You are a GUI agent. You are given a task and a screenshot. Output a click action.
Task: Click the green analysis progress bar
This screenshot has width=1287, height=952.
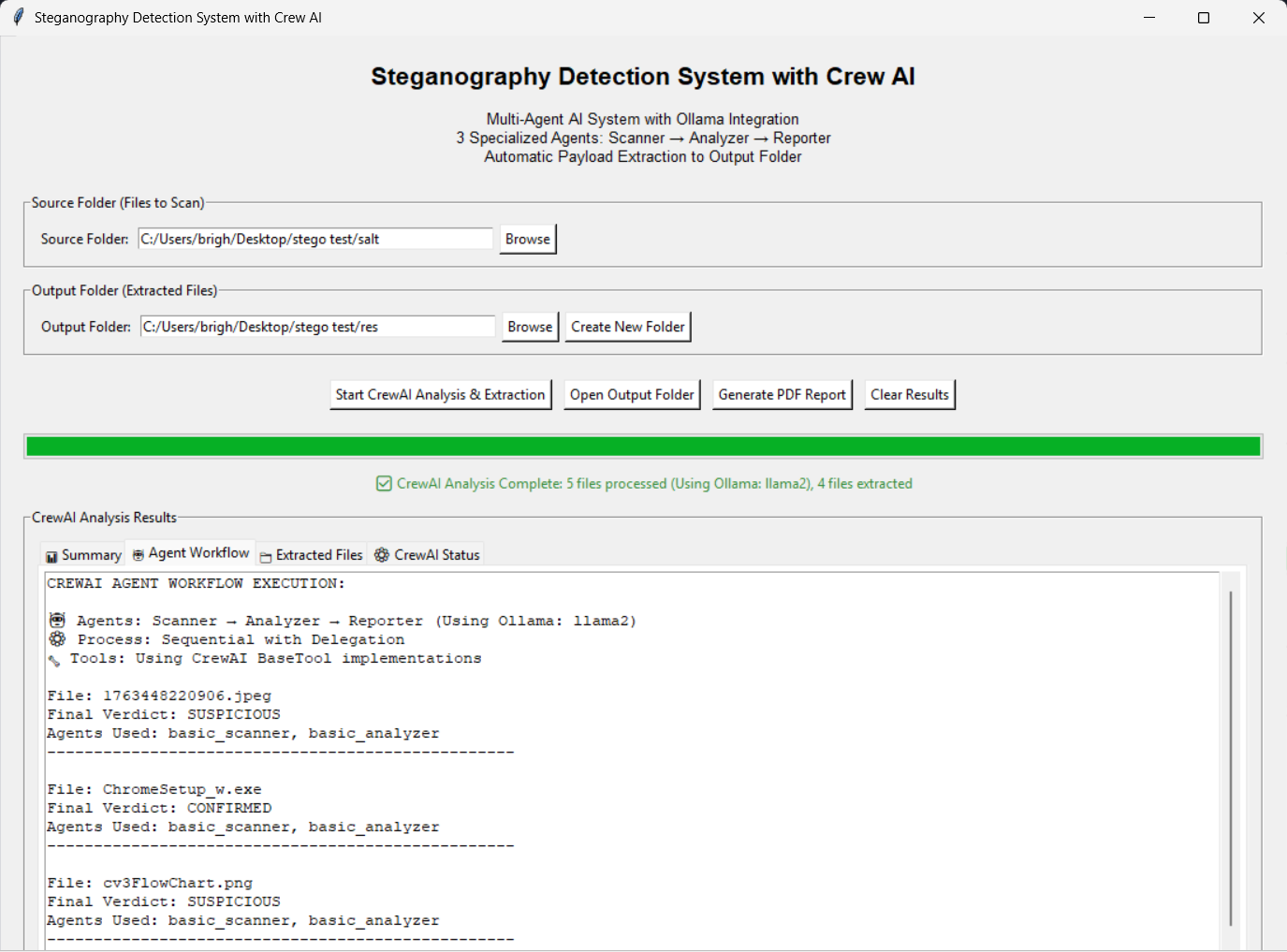(x=643, y=447)
